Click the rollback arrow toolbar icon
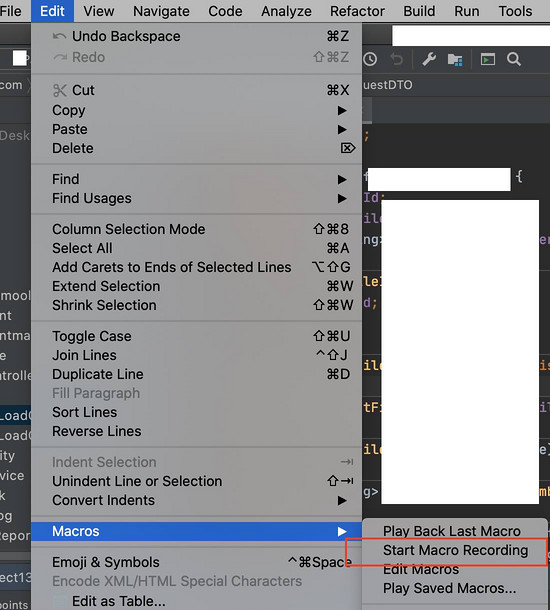The image size is (550, 610). pos(397,59)
